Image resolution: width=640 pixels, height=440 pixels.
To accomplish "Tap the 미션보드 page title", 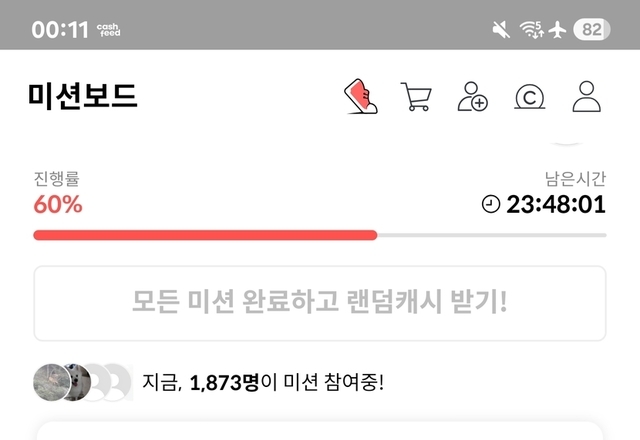I will tap(82, 96).
